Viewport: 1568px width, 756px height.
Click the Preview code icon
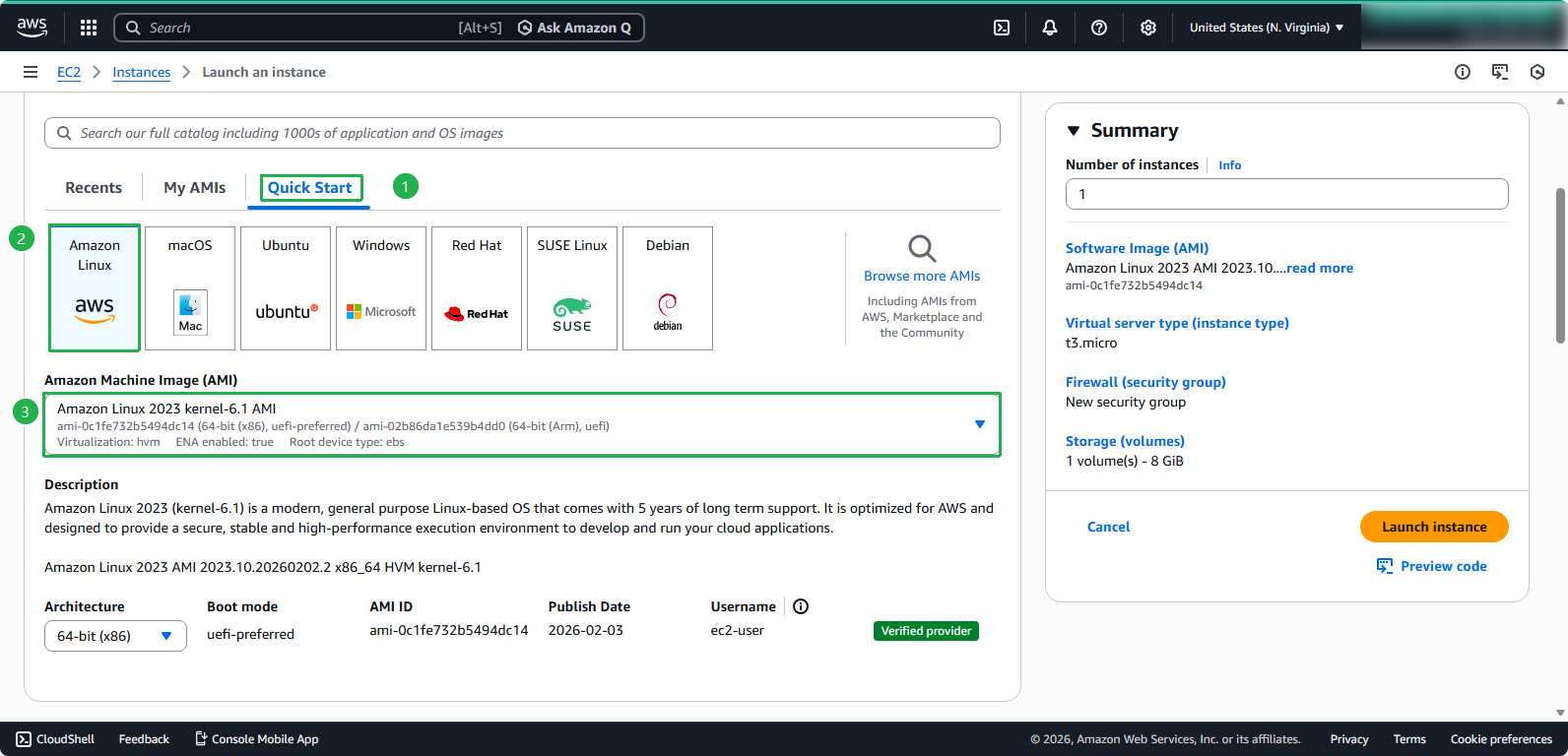coord(1385,566)
